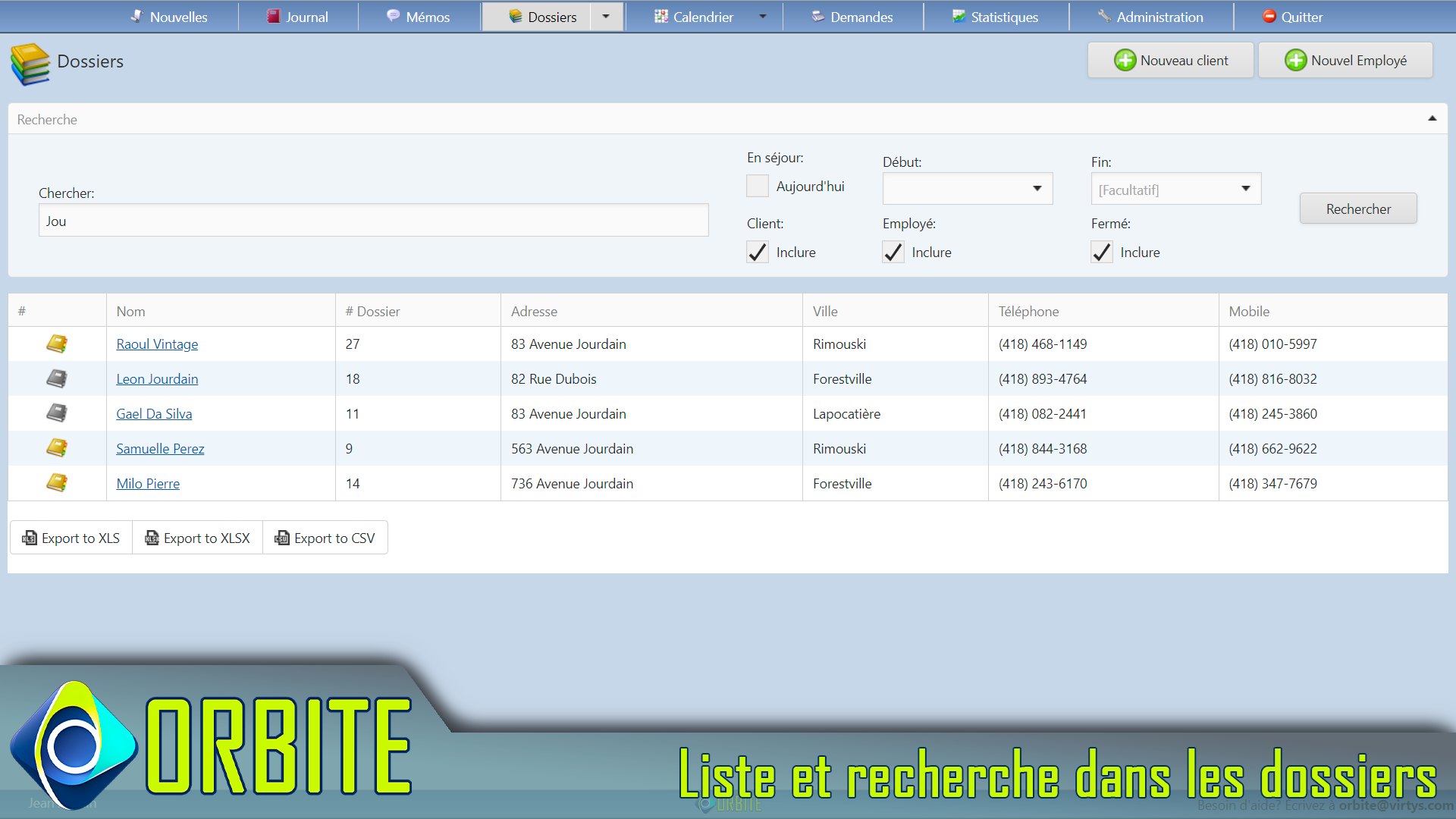The height and width of the screenshot is (819, 1456).
Task: Click the Quitter menu item
Action: [x=1292, y=17]
